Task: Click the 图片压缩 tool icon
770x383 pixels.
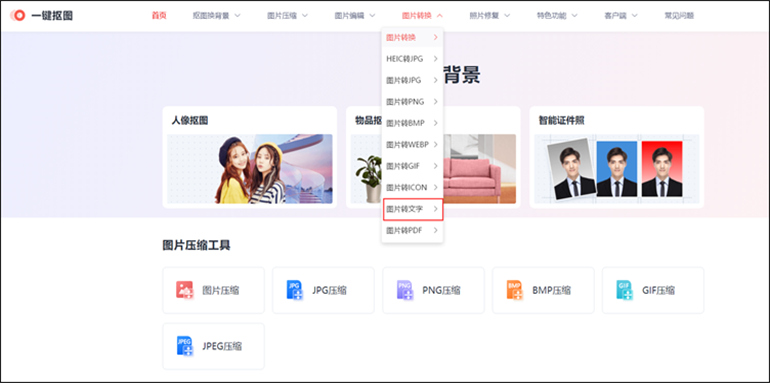Action: [x=185, y=290]
